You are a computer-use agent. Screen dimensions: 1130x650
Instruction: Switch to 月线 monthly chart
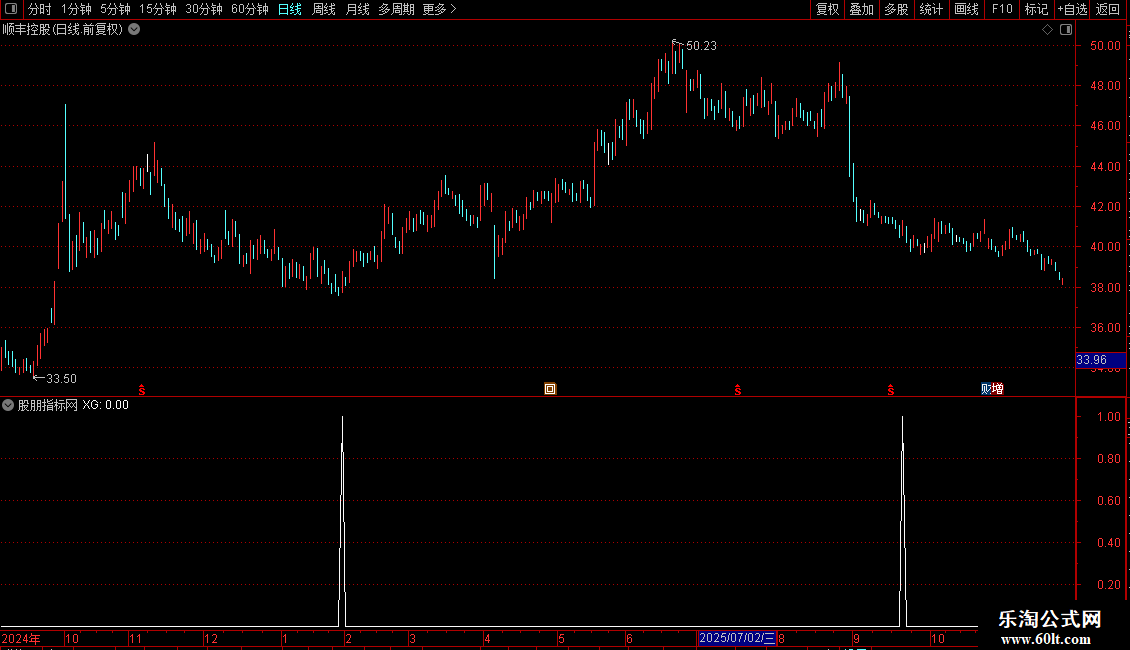[357, 9]
